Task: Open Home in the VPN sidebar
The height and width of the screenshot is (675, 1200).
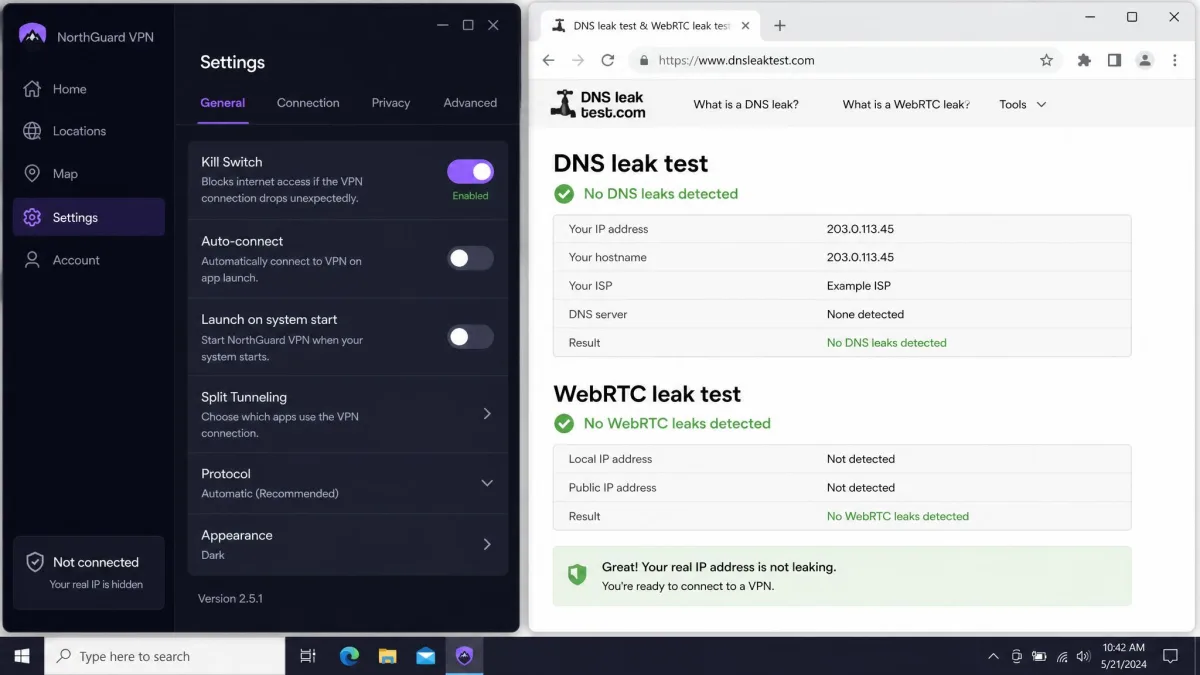Action: (x=88, y=89)
